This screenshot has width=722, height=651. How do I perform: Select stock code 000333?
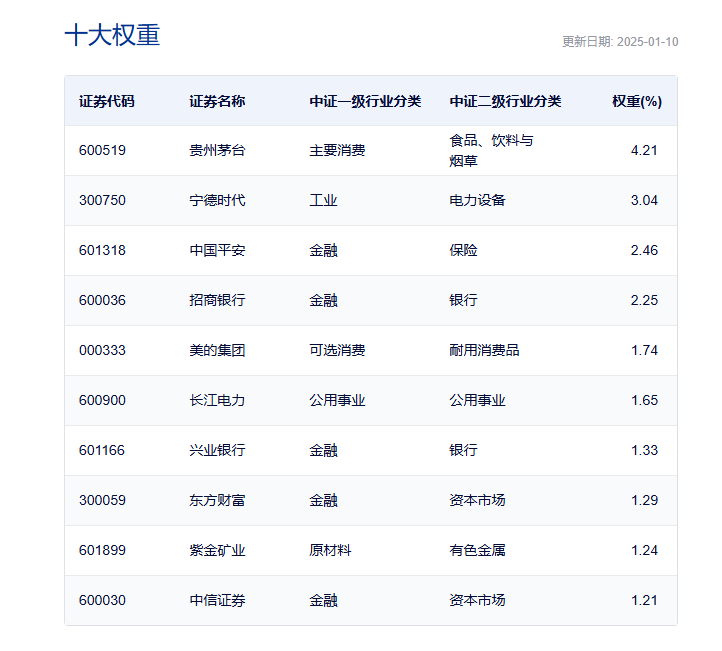(x=102, y=350)
